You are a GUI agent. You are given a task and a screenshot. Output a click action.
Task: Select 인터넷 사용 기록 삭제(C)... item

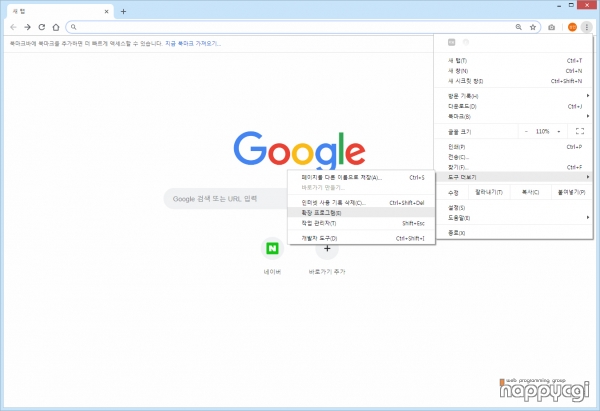(361, 203)
